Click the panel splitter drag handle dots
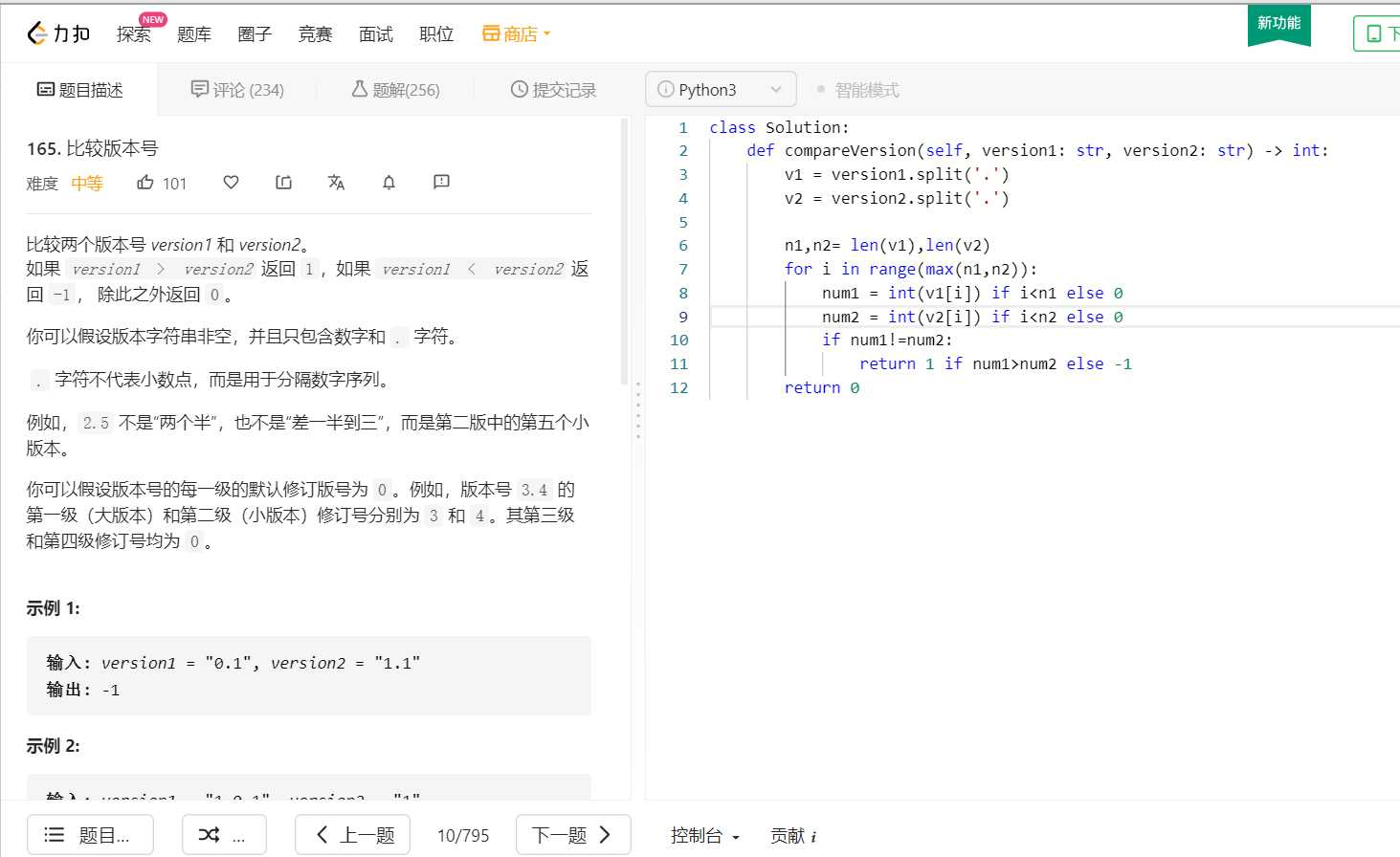The height and width of the screenshot is (857, 1400). (x=638, y=410)
